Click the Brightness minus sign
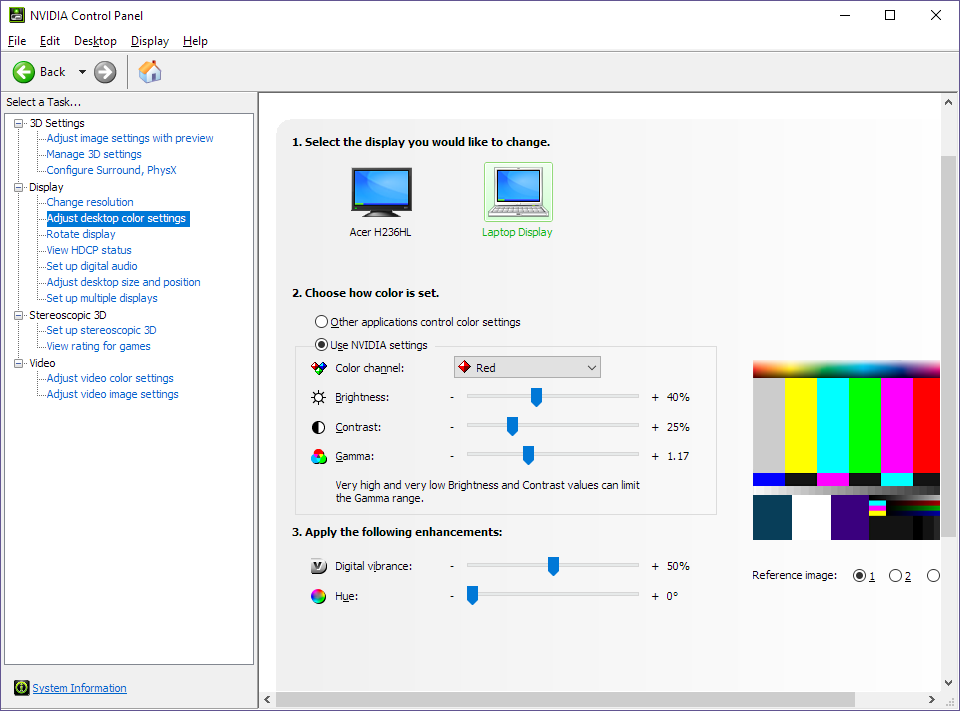Viewport: 960px width, 711px height. click(x=452, y=397)
